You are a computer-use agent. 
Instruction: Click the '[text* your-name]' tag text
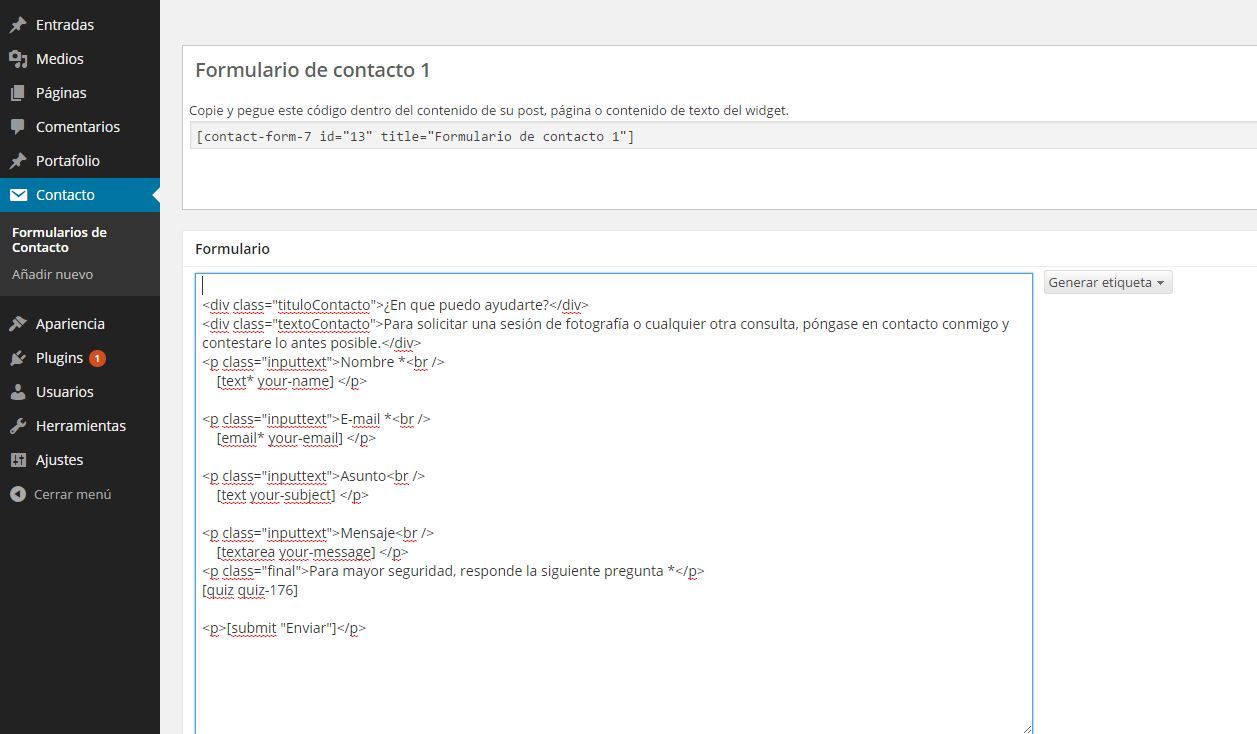coord(275,381)
